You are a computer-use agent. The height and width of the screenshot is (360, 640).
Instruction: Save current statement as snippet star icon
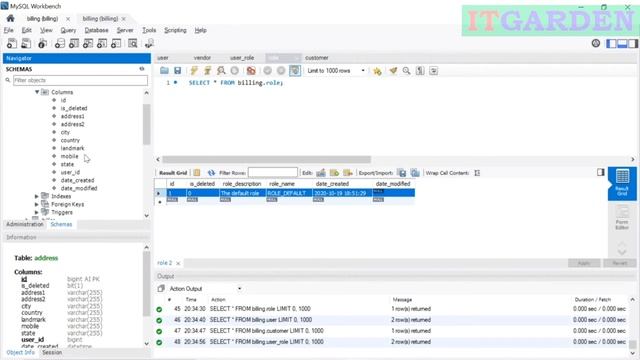tap(377, 71)
